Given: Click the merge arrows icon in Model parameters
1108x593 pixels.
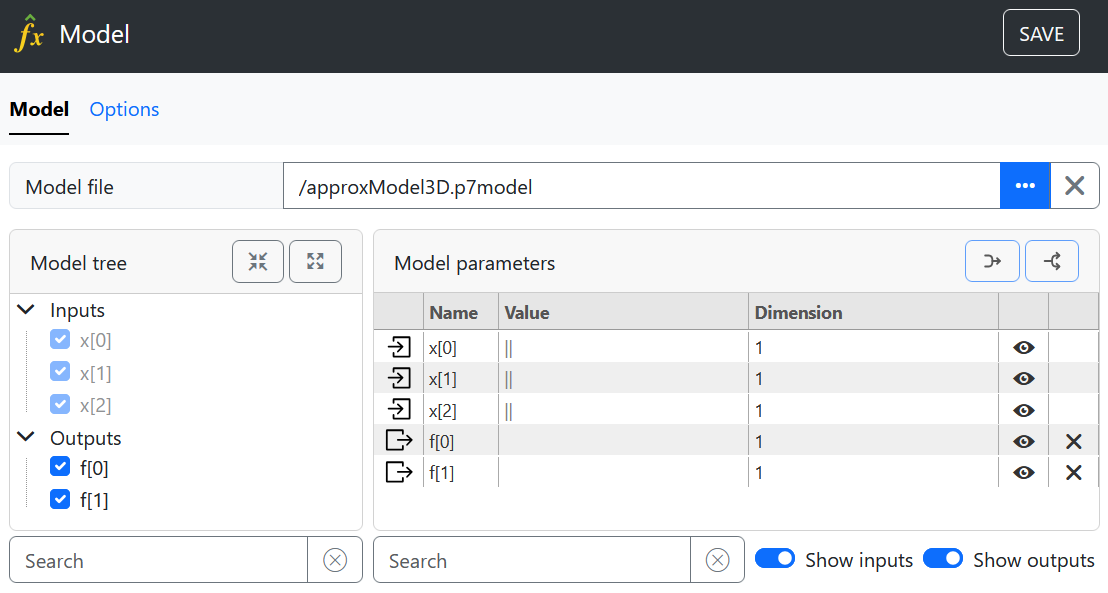Looking at the screenshot, I should click(x=991, y=262).
